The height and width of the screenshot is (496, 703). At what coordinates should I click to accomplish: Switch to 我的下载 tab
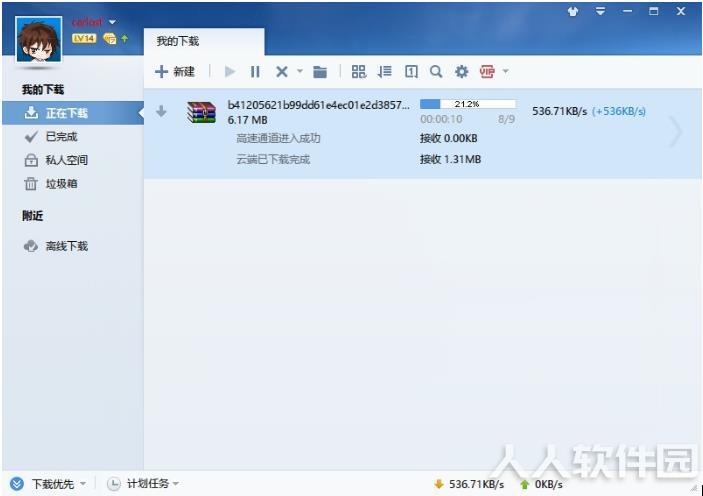[x=204, y=42]
